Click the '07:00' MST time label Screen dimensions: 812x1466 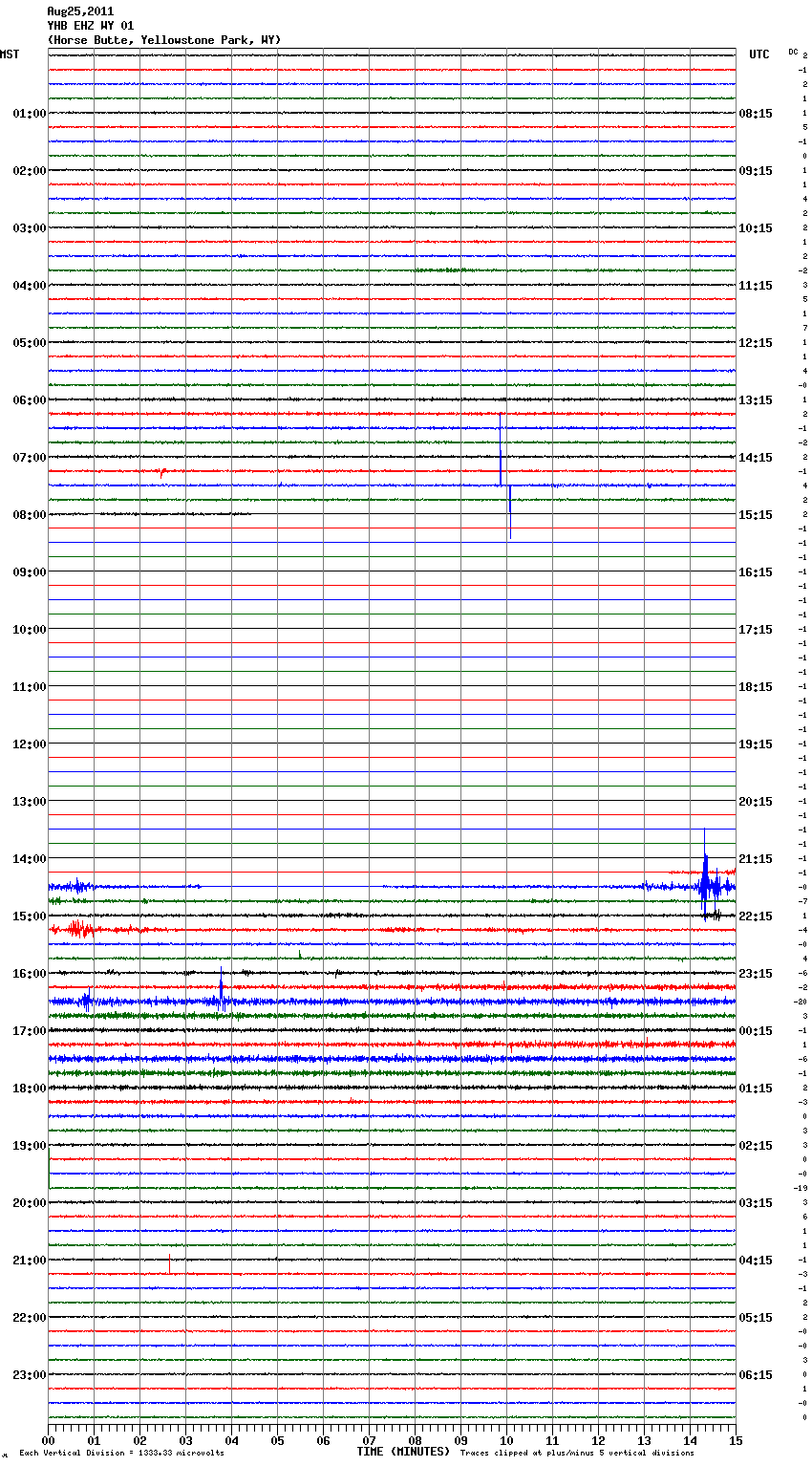[x=29, y=458]
